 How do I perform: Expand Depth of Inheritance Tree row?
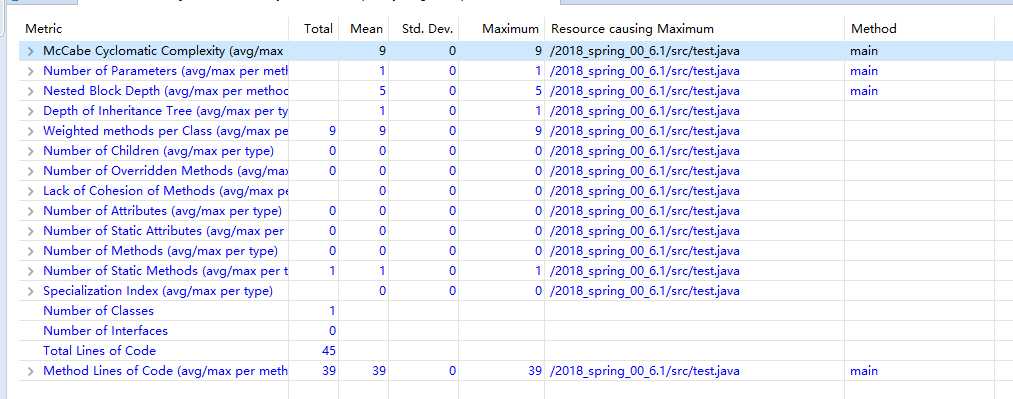click(x=30, y=111)
